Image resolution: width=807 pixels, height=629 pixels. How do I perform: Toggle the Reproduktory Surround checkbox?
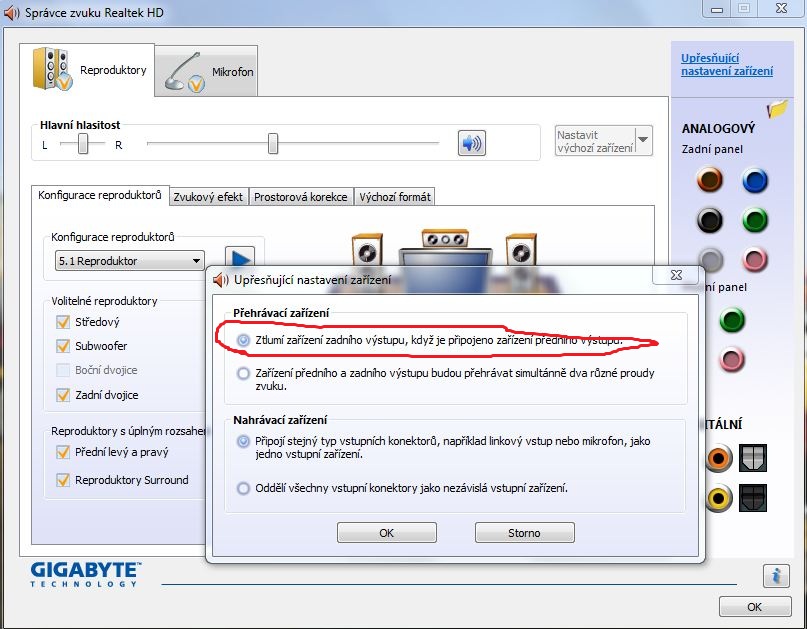pyautogui.click(x=63, y=480)
